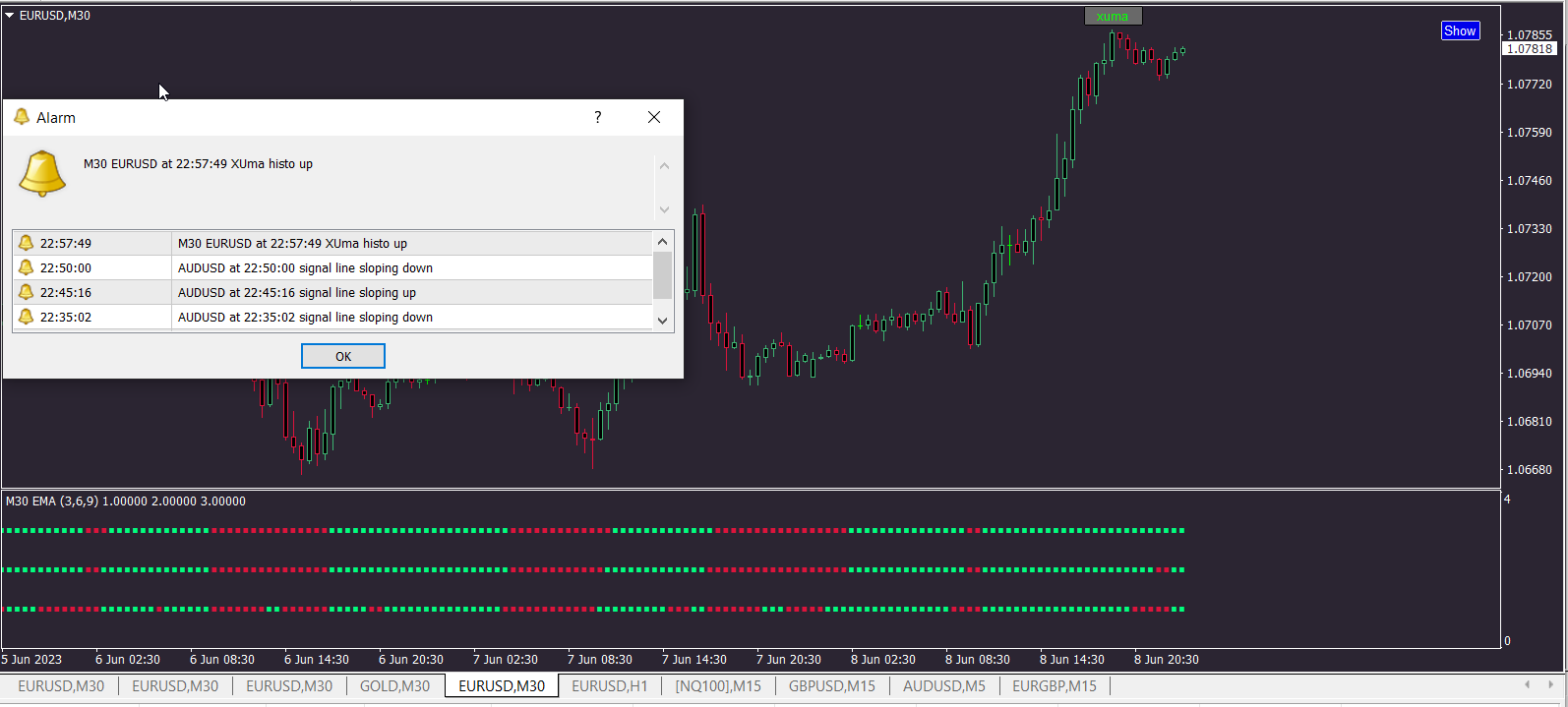Open the EURUSD,M30 chart dropdown triangle
The width and height of the screenshot is (1568, 707).
[x=10, y=16]
